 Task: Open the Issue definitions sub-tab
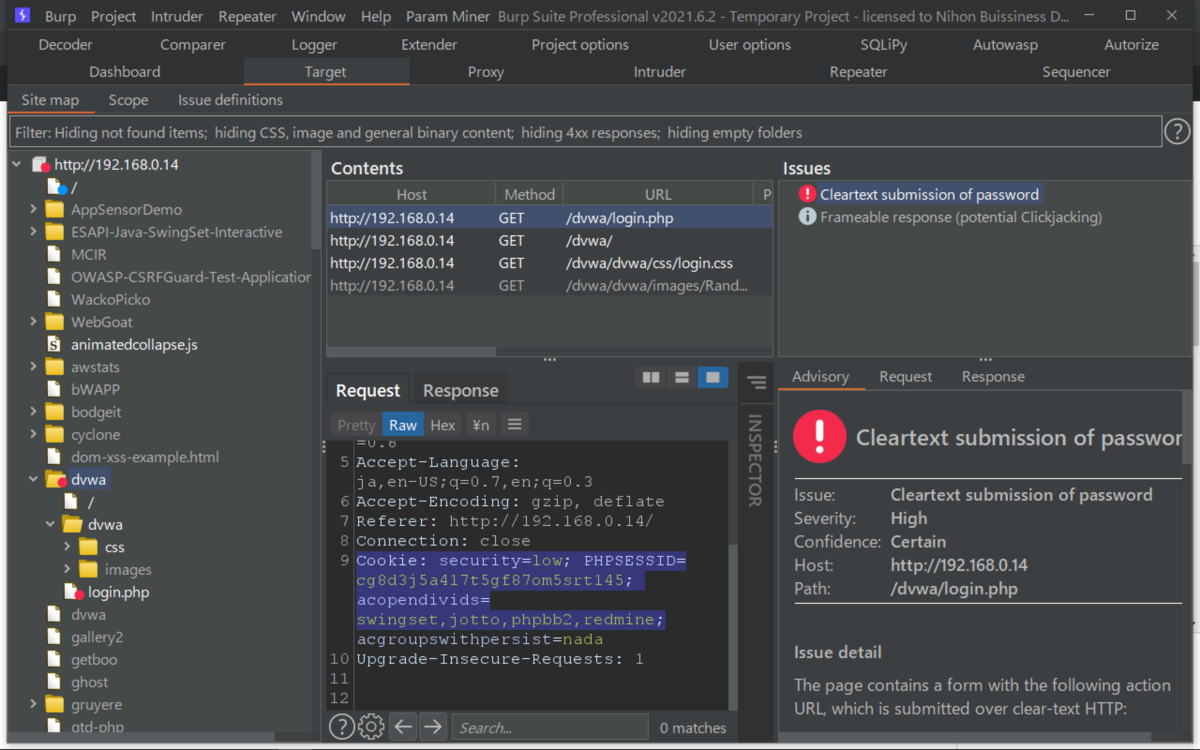230,100
